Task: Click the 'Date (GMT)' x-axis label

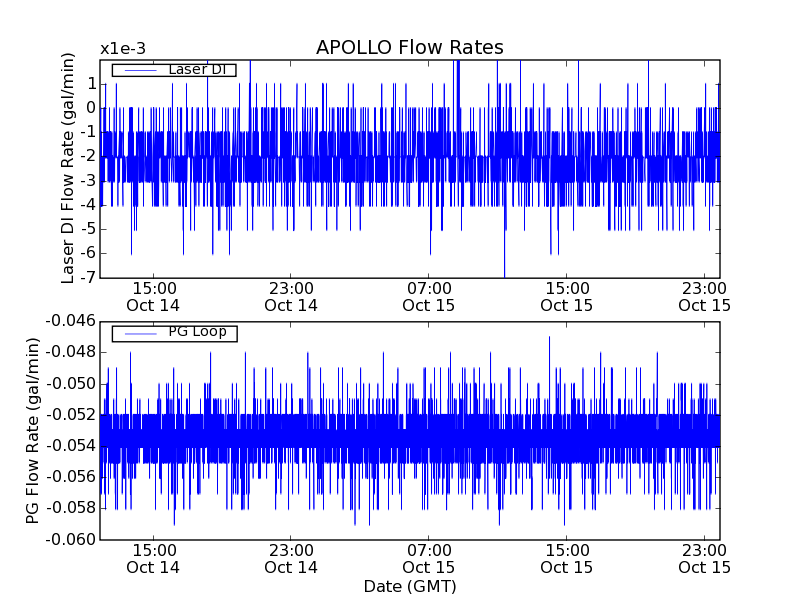Action: [x=410, y=586]
